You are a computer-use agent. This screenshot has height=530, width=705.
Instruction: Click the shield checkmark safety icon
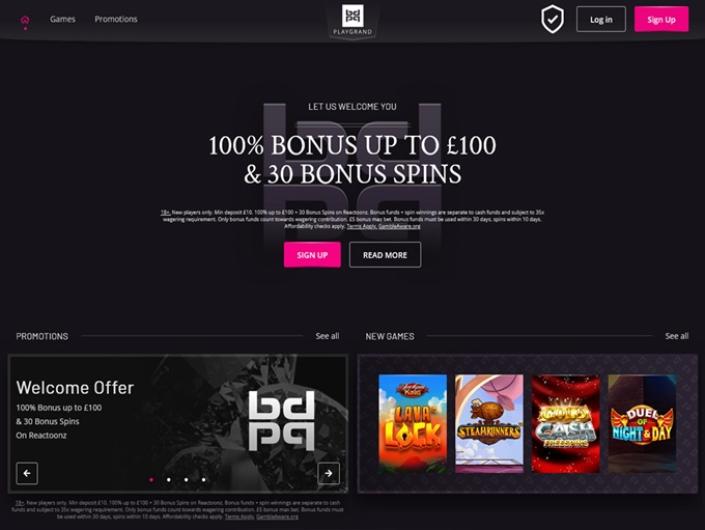pyautogui.click(x=552, y=19)
